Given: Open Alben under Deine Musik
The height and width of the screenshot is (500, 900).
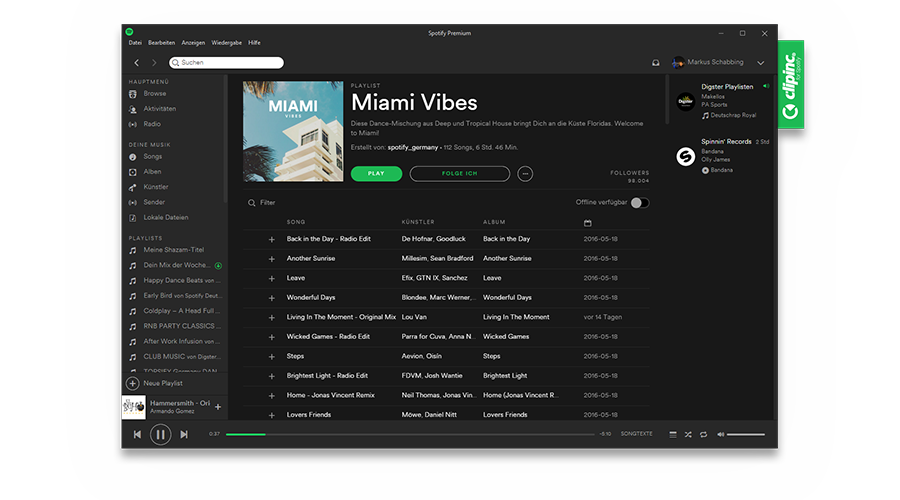Looking at the screenshot, I should 152,172.
